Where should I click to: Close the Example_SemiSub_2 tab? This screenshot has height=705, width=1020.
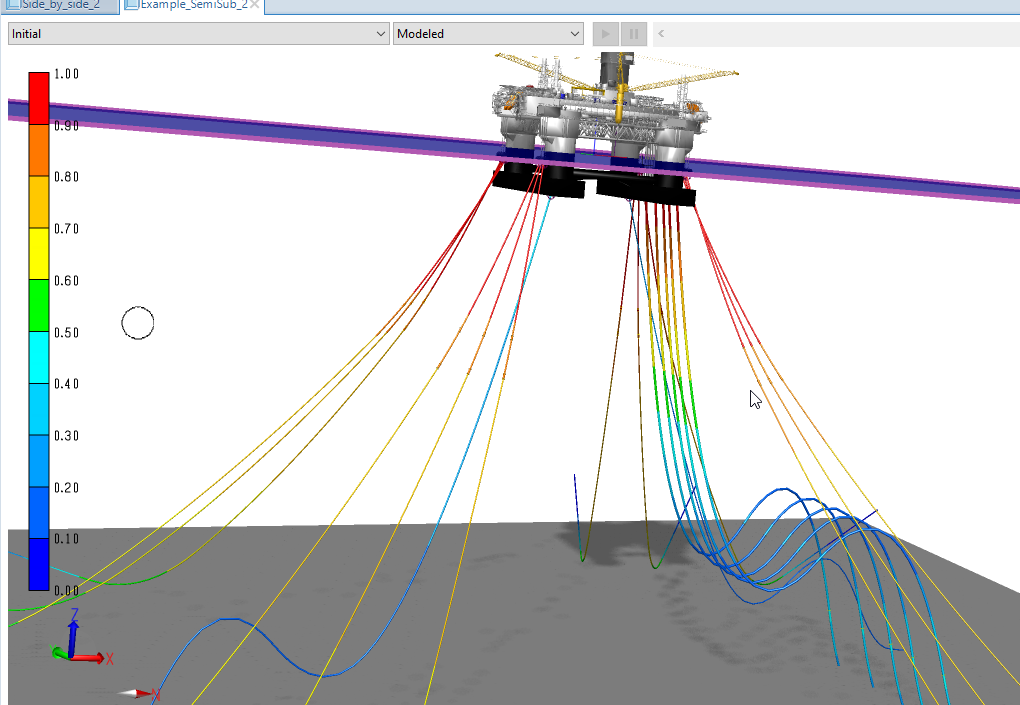[x=255, y=5]
